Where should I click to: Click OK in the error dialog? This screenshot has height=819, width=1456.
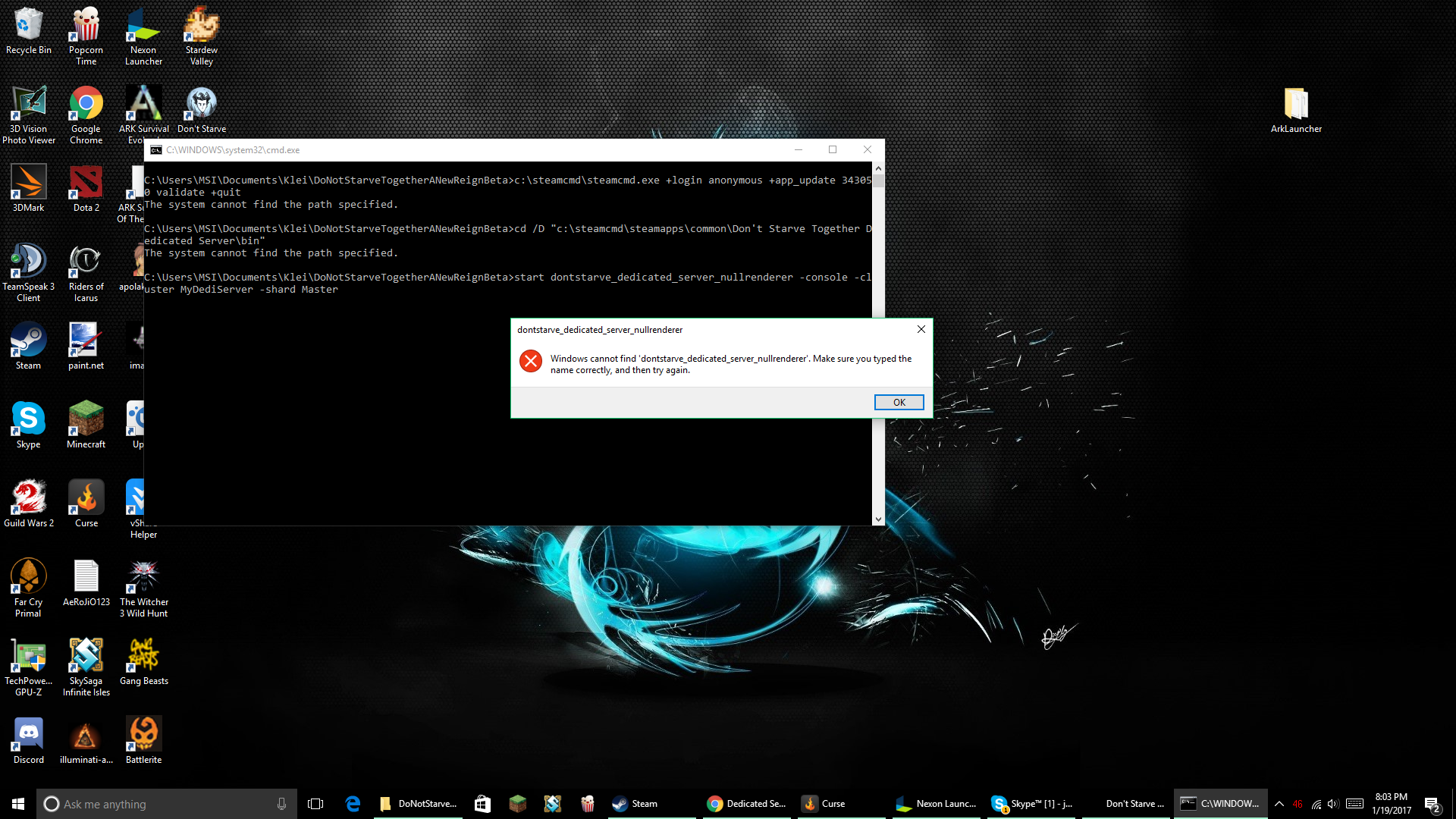click(899, 402)
